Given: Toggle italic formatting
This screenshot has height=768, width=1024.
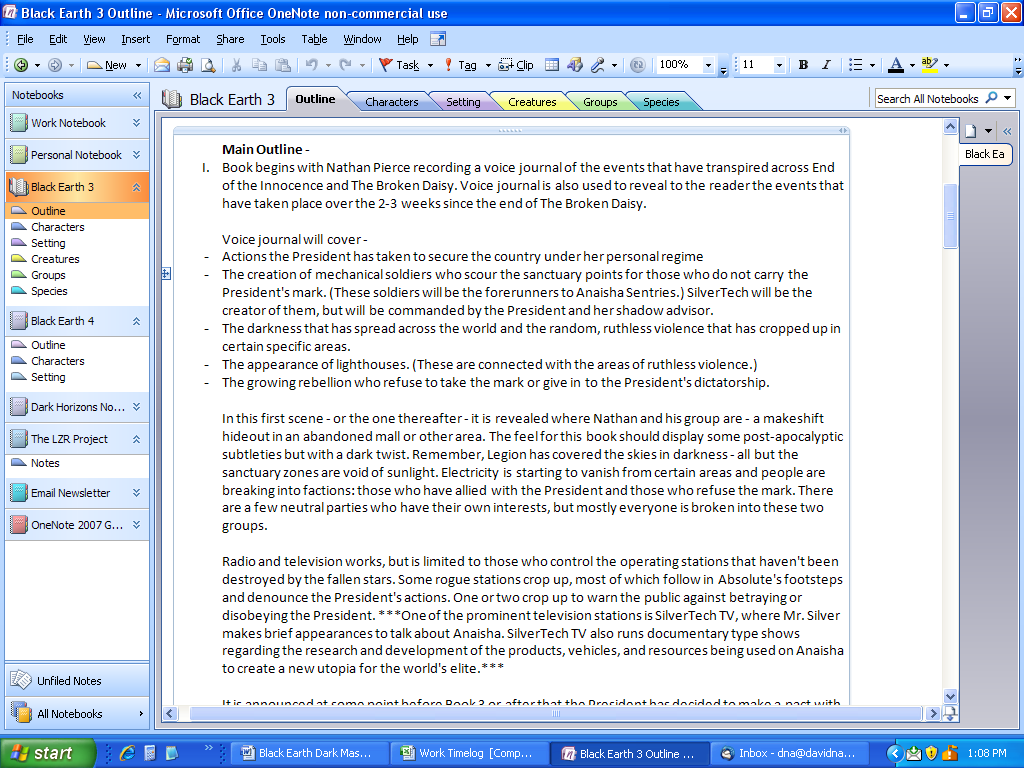Looking at the screenshot, I should point(826,64).
